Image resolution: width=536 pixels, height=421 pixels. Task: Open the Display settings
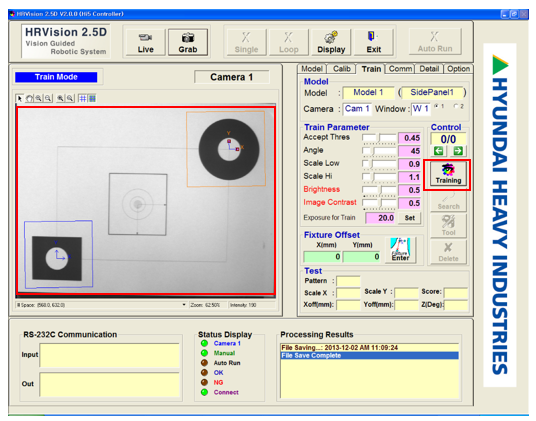(331, 43)
